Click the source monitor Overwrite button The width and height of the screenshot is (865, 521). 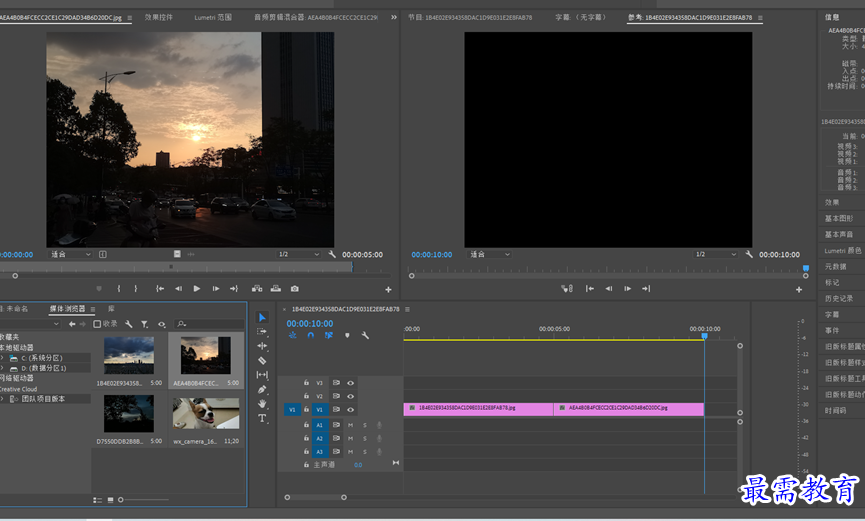[x=276, y=289]
